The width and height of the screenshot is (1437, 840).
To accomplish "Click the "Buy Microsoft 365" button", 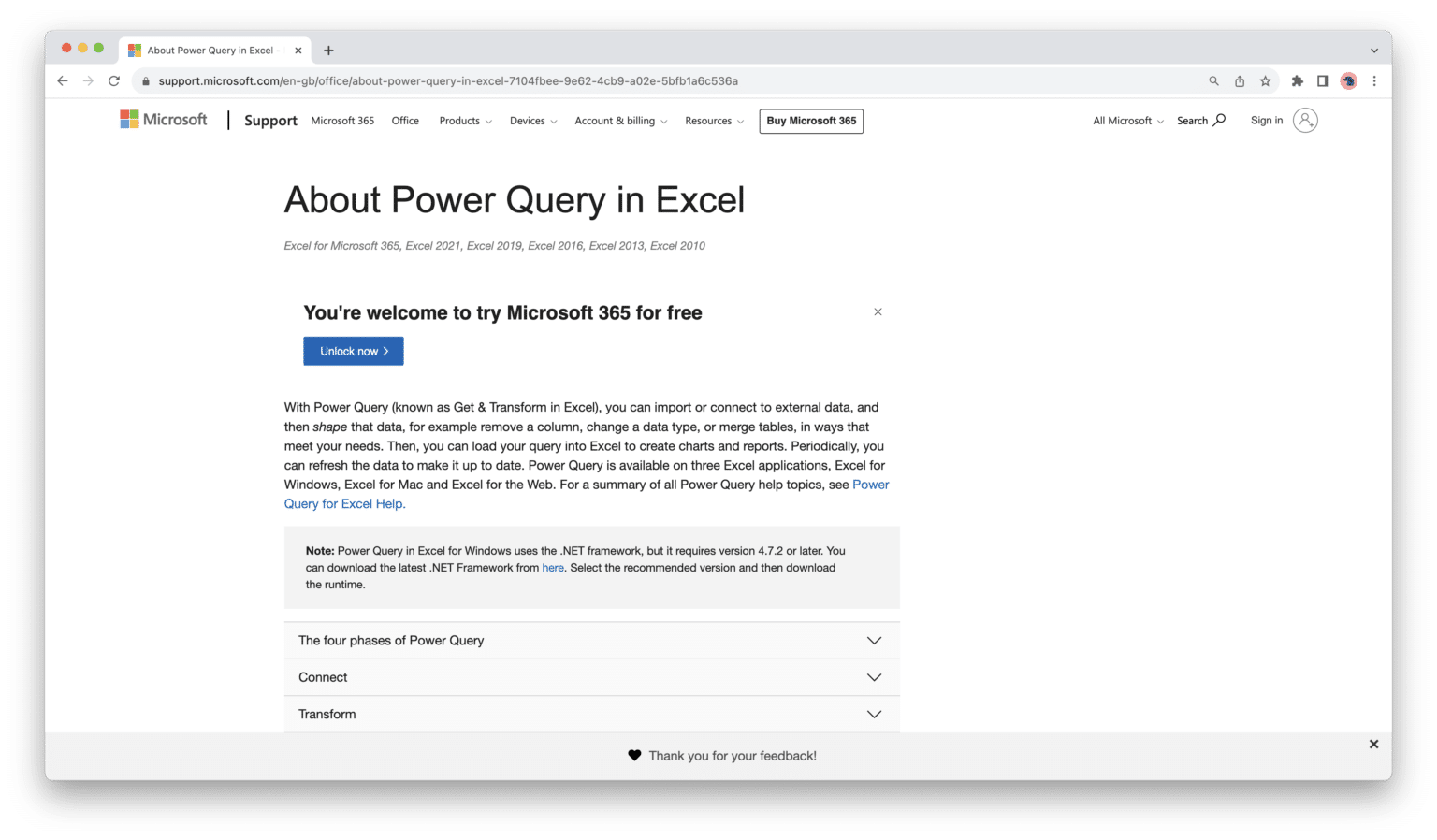I will [810, 121].
